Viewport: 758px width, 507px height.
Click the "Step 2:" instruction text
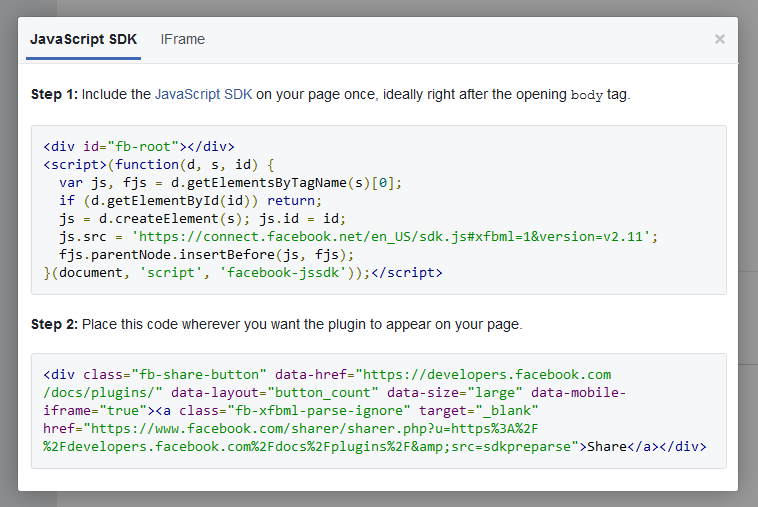pyautogui.click(x=277, y=324)
